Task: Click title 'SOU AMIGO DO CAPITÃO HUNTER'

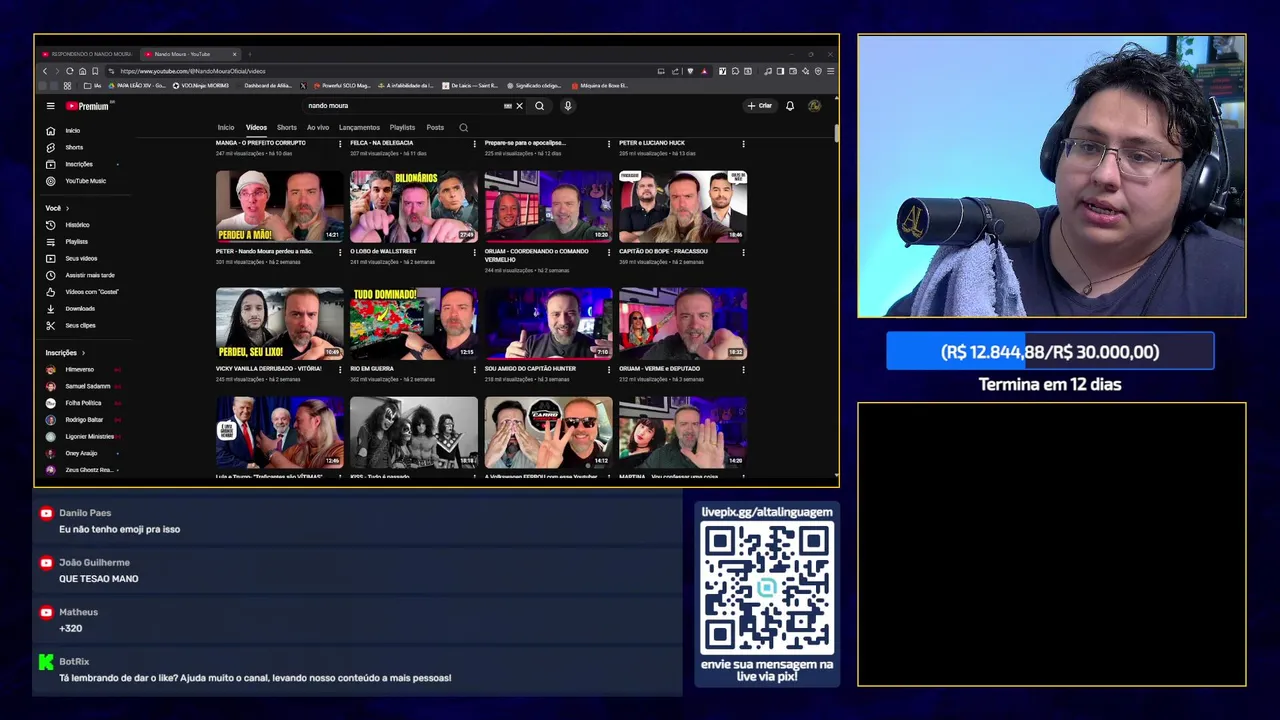Action: pyautogui.click(x=530, y=369)
